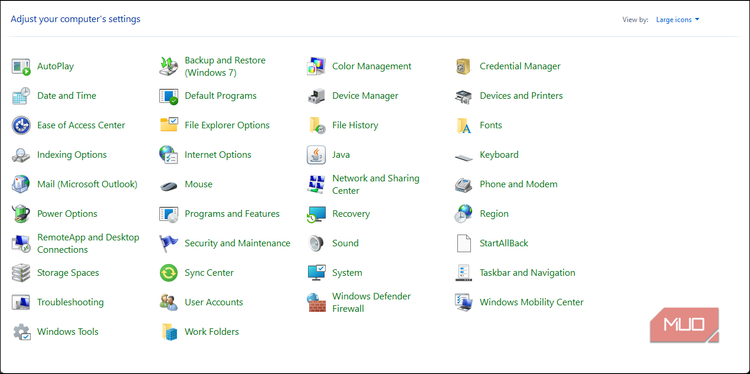750x374 pixels.
Task: Open the Windows Mobility Center link
Action: [x=531, y=302]
